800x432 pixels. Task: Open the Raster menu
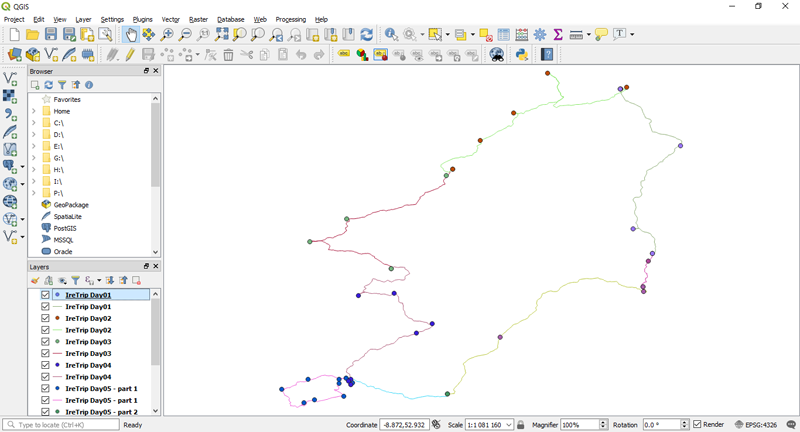(x=198, y=19)
